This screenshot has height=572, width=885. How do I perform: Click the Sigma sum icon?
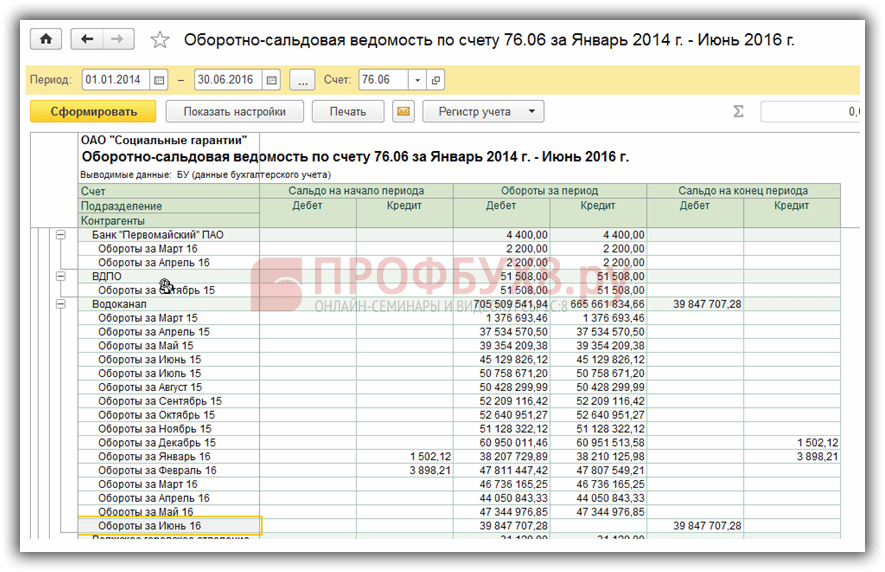pos(739,112)
